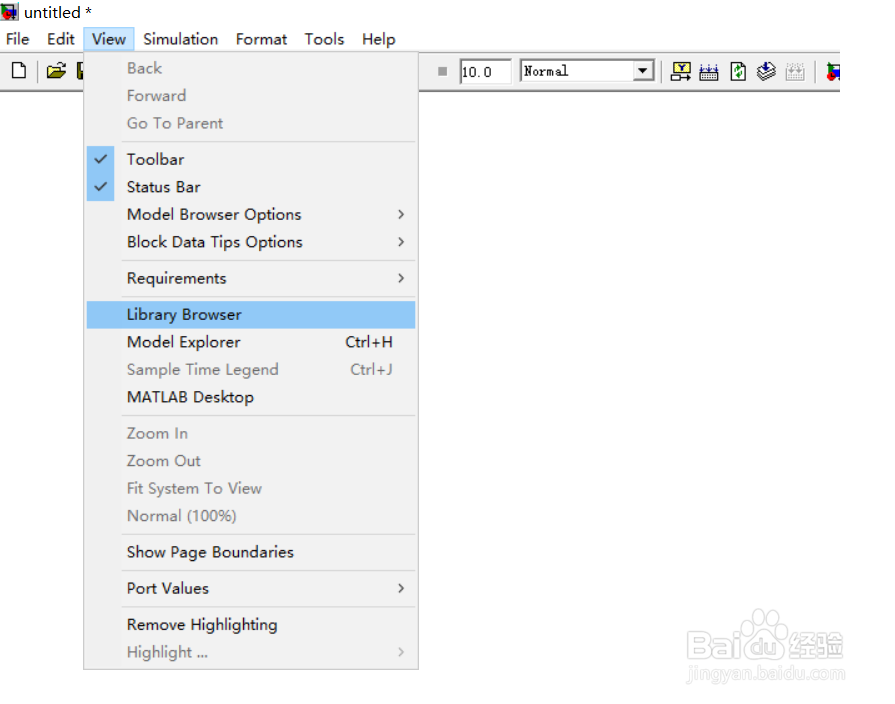895x704 pixels.
Task: Click Normal (100%) zoom entry
Action: [x=251, y=516]
